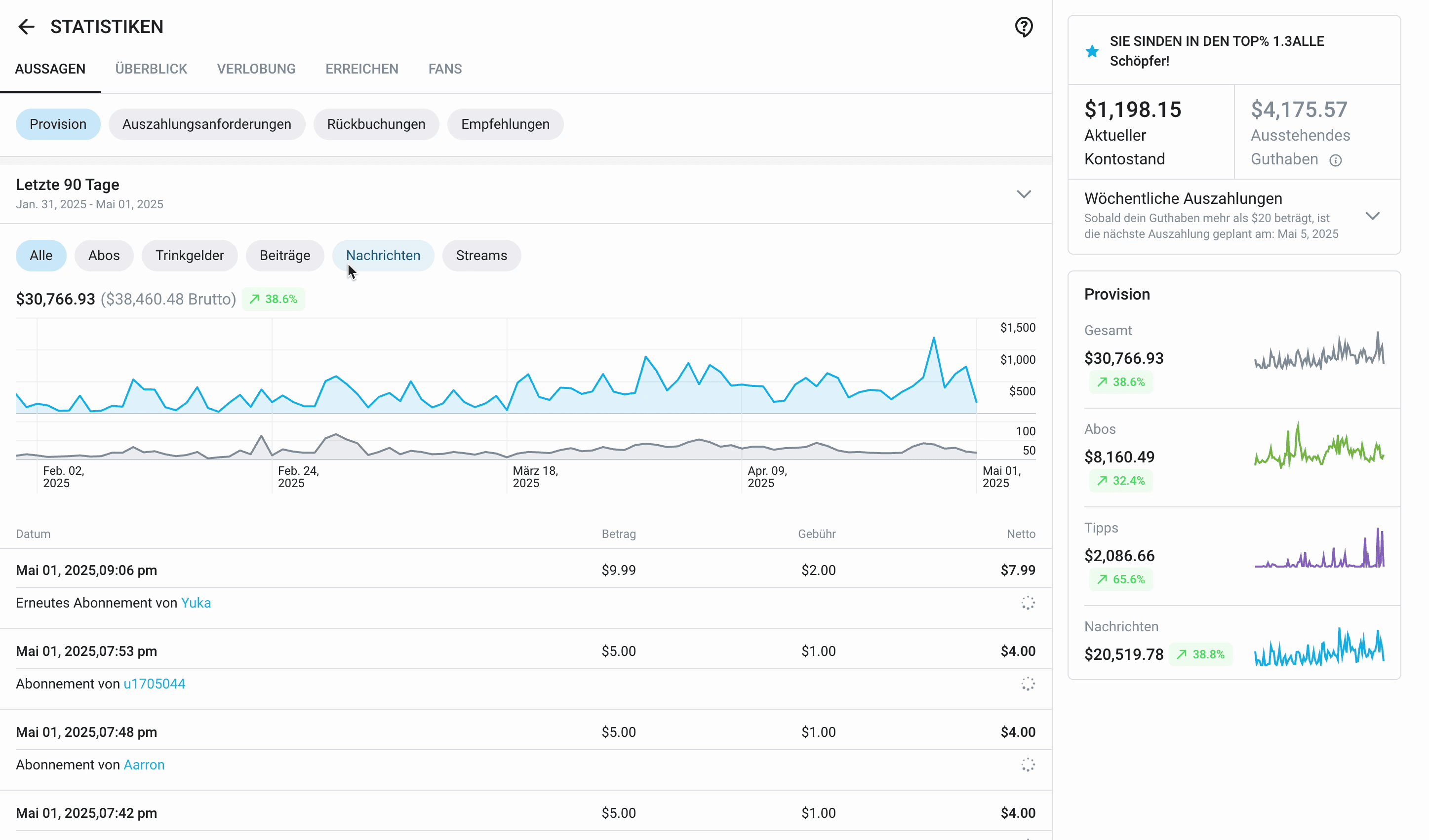The width and height of the screenshot is (1429, 840).
Task: Click the Abos green sparkline chart
Action: (1319, 447)
